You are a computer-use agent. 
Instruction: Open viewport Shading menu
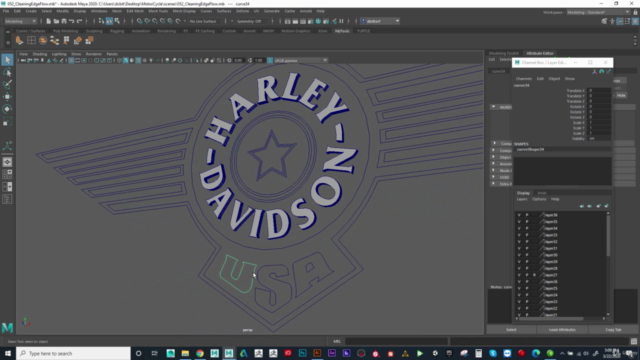click(40, 54)
